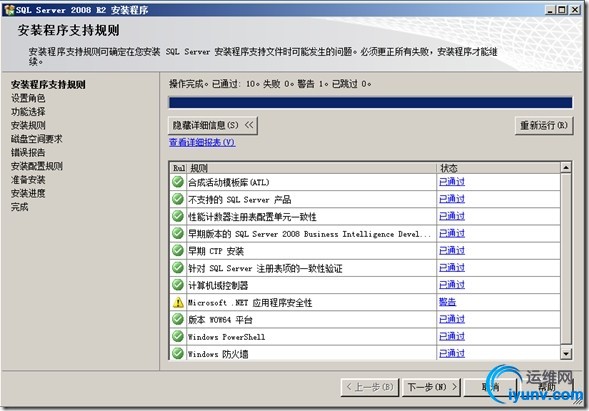Close the SQL Server installer window
Screen dimensions: 589x411
tap(575, 10)
